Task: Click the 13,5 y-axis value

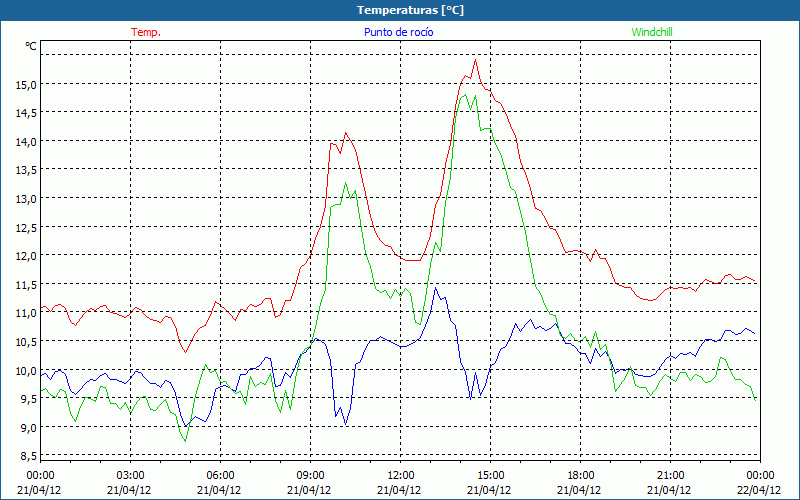Action: pyautogui.click(x=26, y=170)
